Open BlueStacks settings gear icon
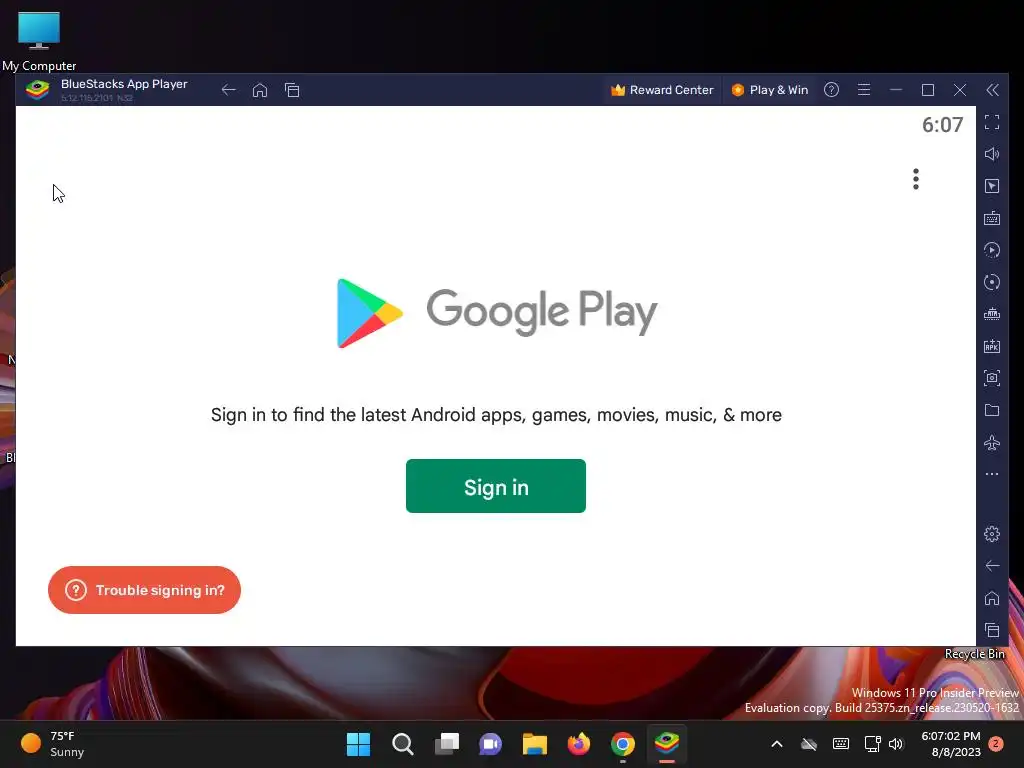Viewport: 1024px width, 768px height. click(x=991, y=534)
